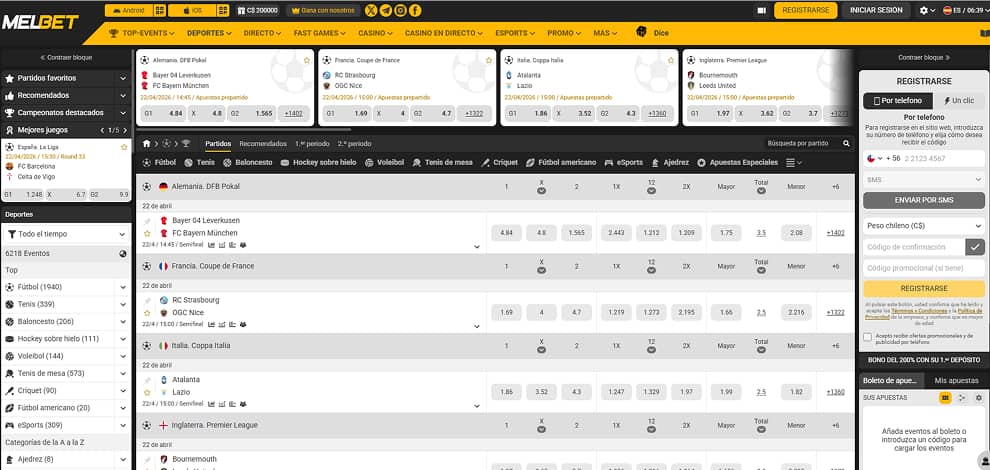Open +1402 more markets for Leverkusen row
The image size is (990, 470).
[835, 233]
